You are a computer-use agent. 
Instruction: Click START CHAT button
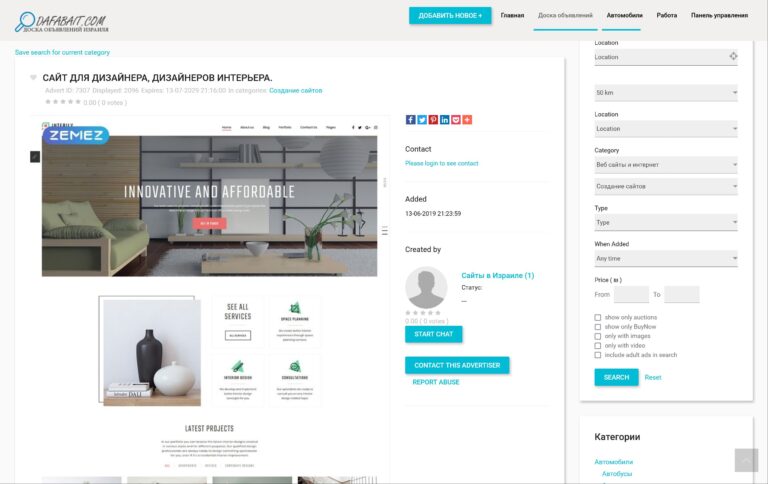pos(433,334)
